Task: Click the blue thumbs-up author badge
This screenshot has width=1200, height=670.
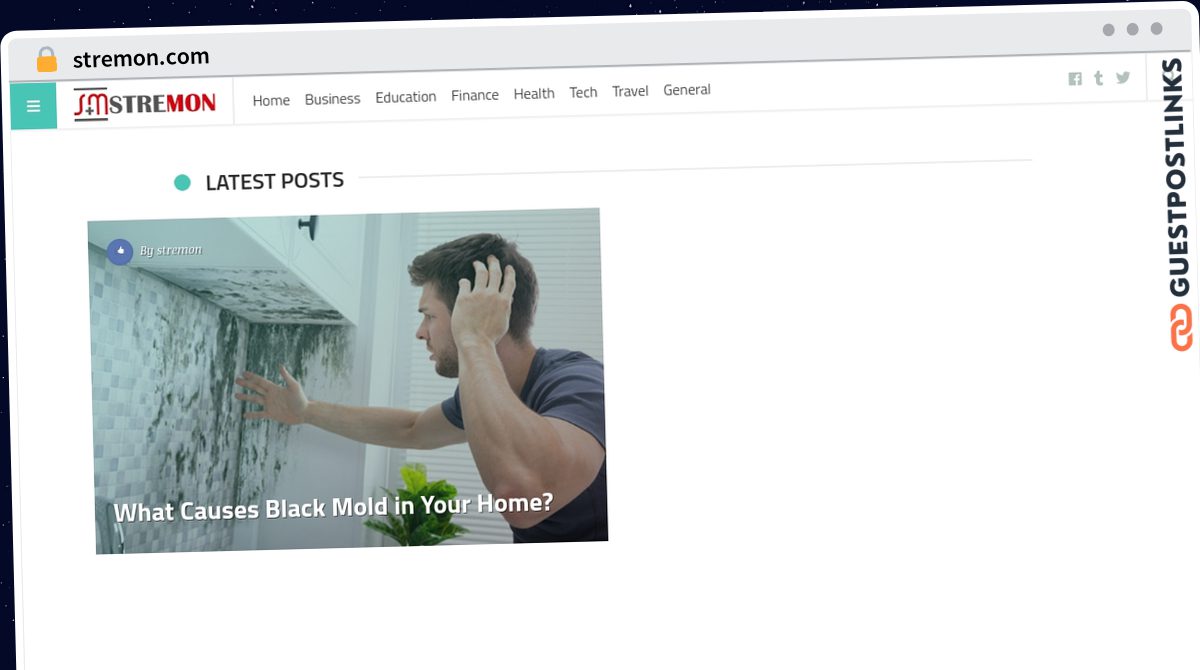Action: [120, 252]
